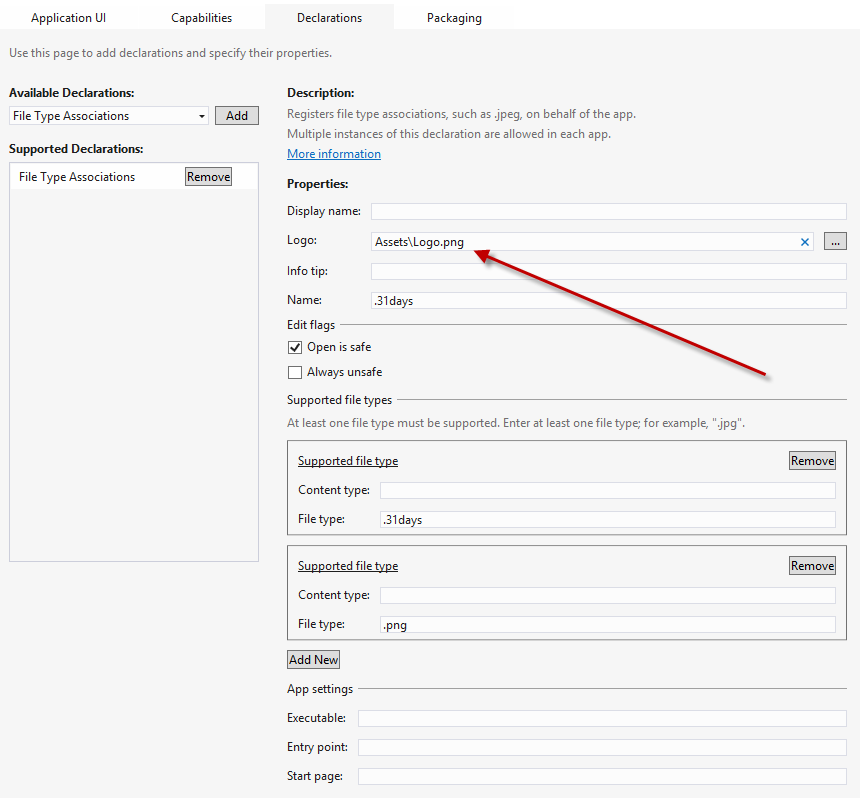Switch to the Capabilities tab
Viewport: 860px width, 798px height.
(x=201, y=18)
